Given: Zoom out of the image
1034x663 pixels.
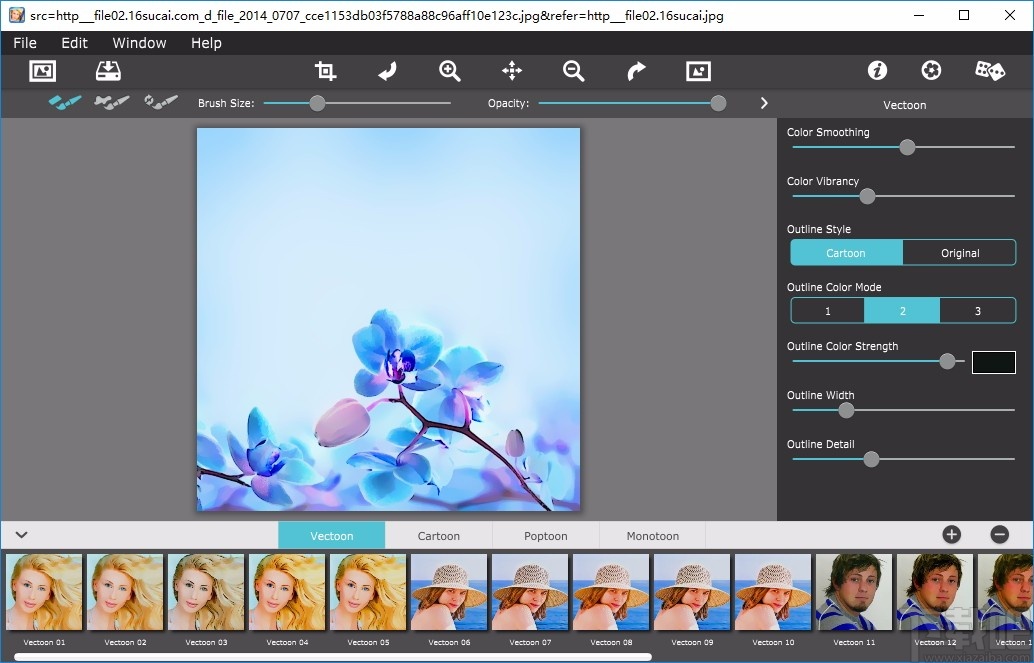Looking at the screenshot, I should pyautogui.click(x=573, y=71).
